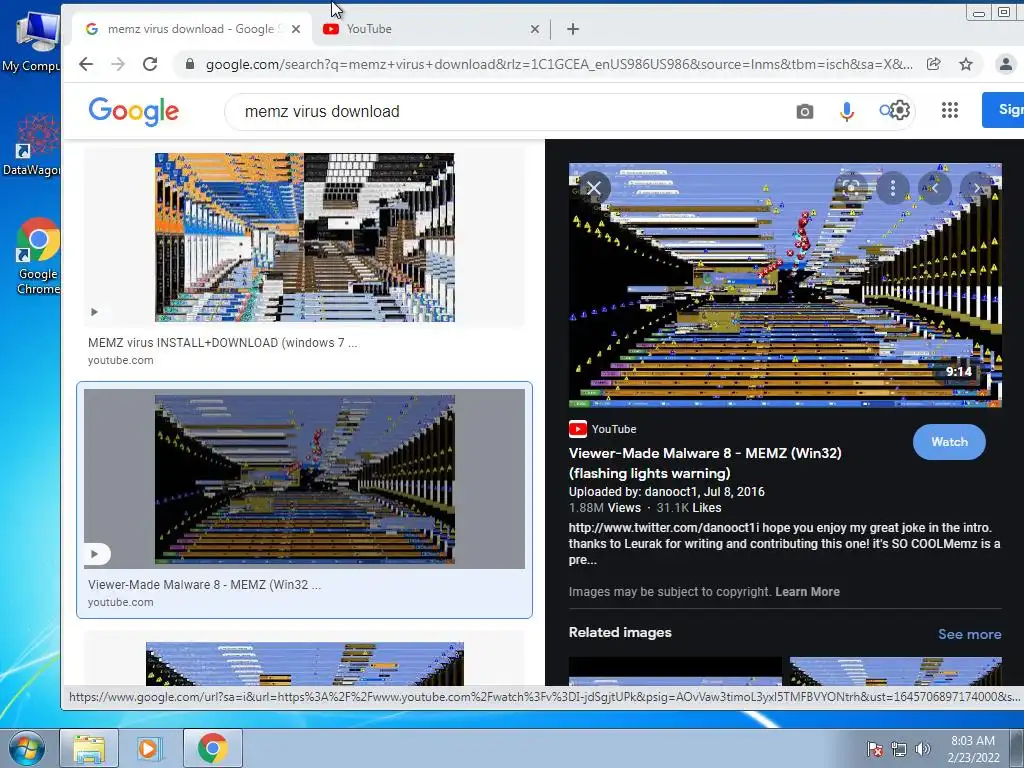Open preview three-dot more options

(892, 189)
